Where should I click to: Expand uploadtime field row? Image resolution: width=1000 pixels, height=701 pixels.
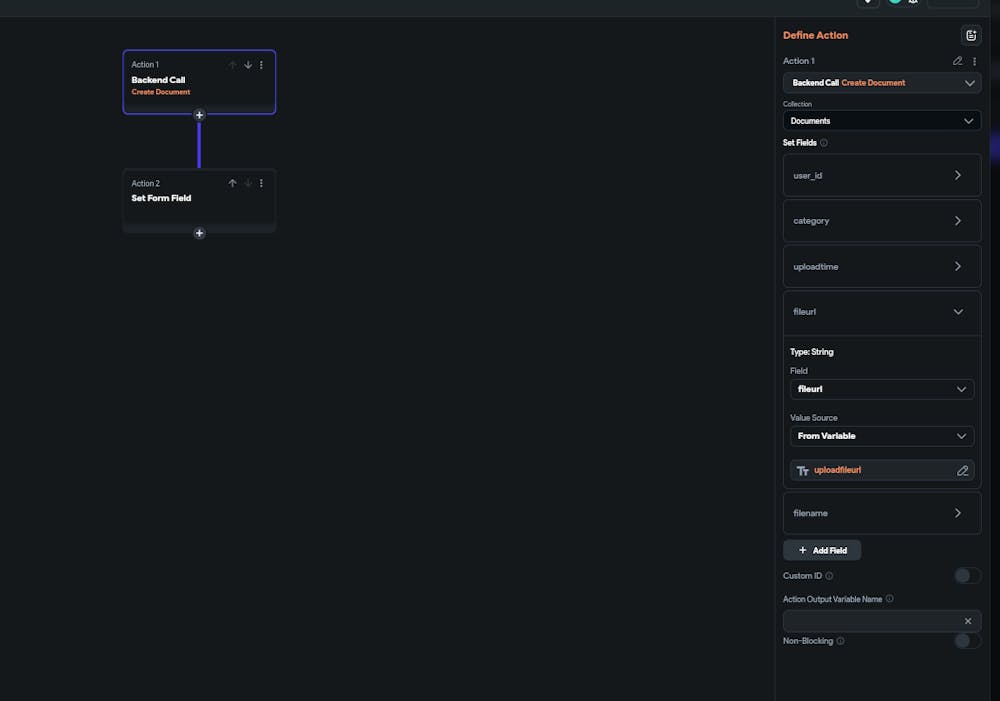click(881, 267)
